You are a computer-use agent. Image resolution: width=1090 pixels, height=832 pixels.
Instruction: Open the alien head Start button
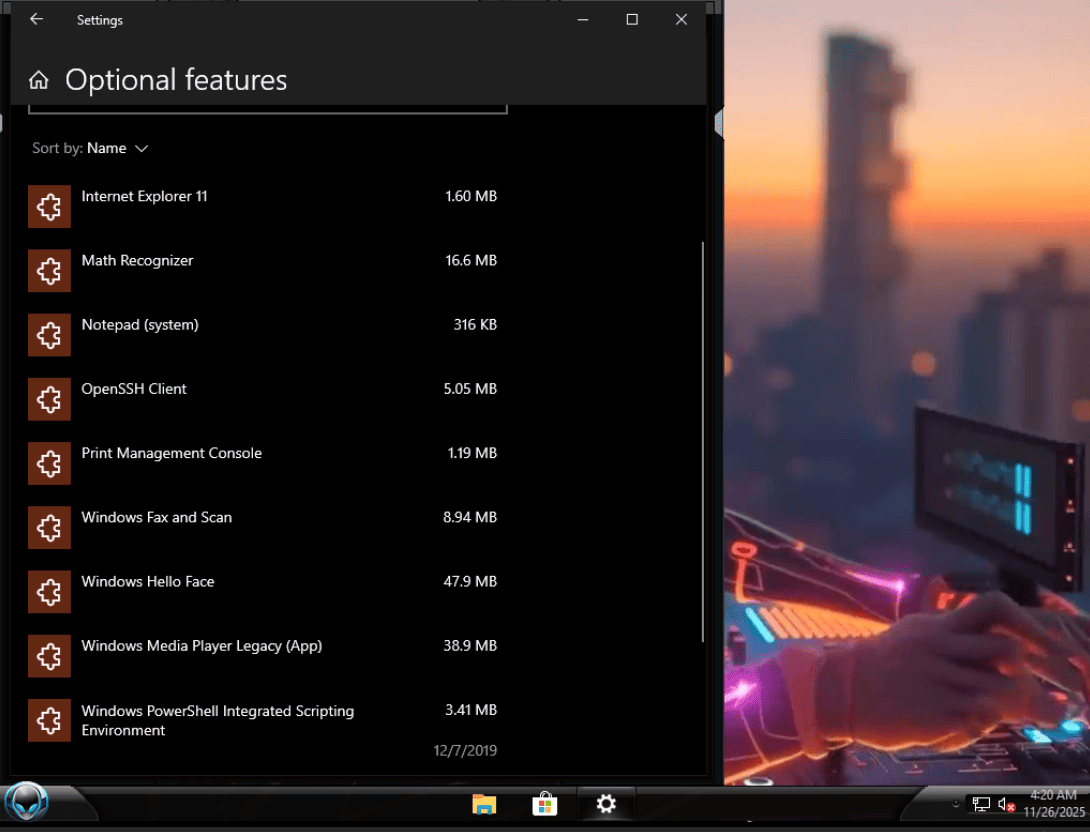[x=27, y=803]
